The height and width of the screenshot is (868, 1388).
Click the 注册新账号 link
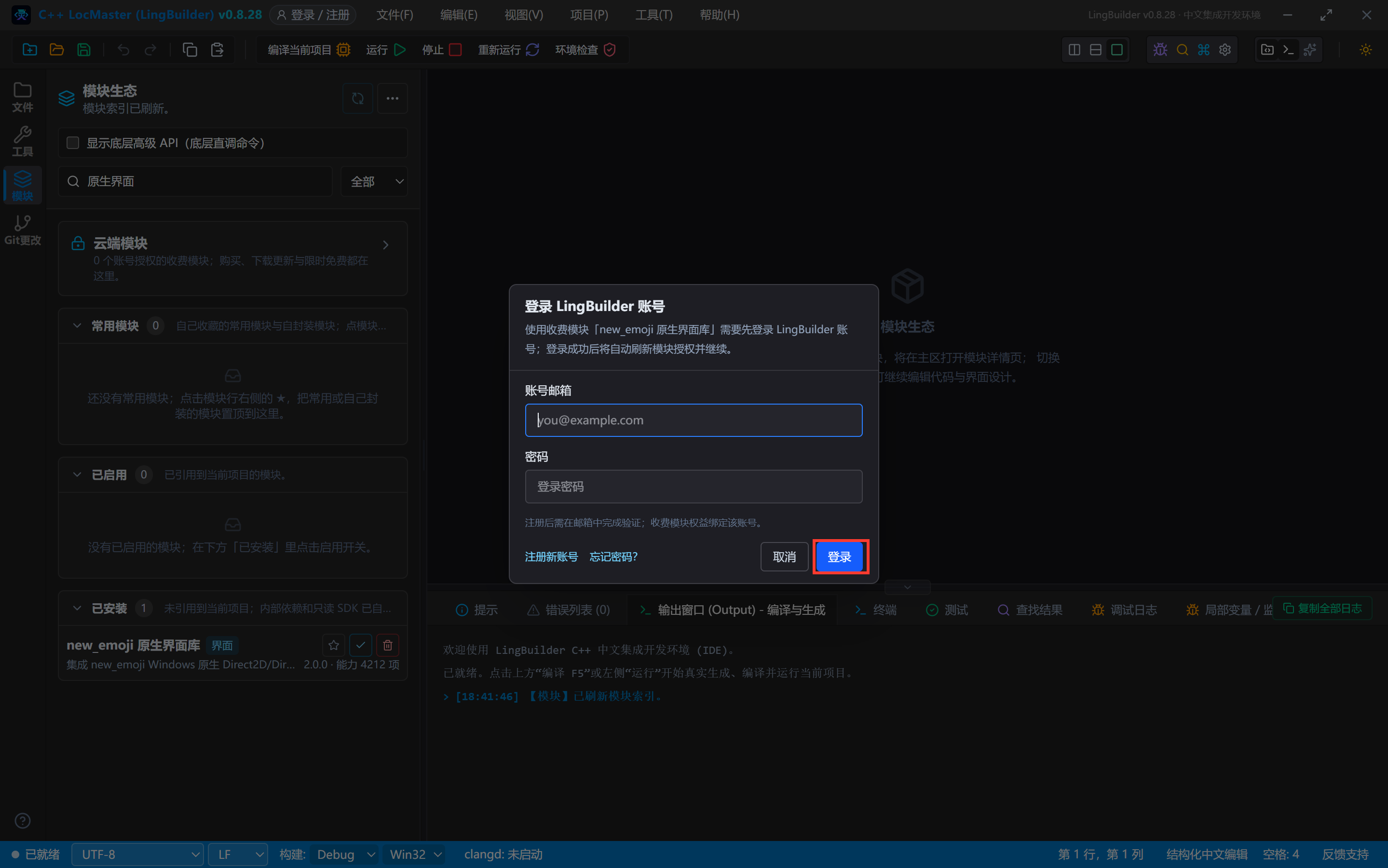coord(551,557)
